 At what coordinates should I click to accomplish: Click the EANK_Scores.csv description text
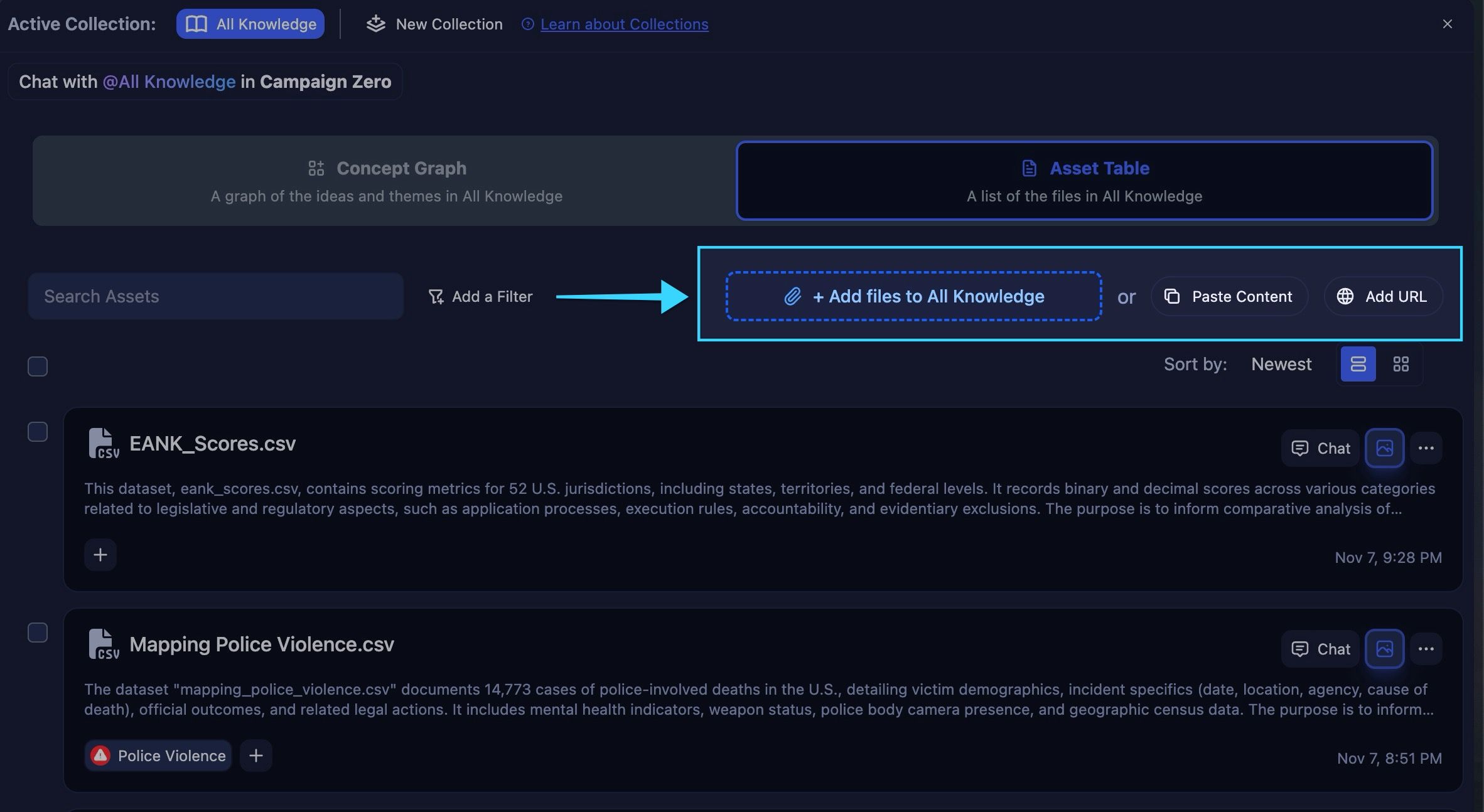coord(760,498)
